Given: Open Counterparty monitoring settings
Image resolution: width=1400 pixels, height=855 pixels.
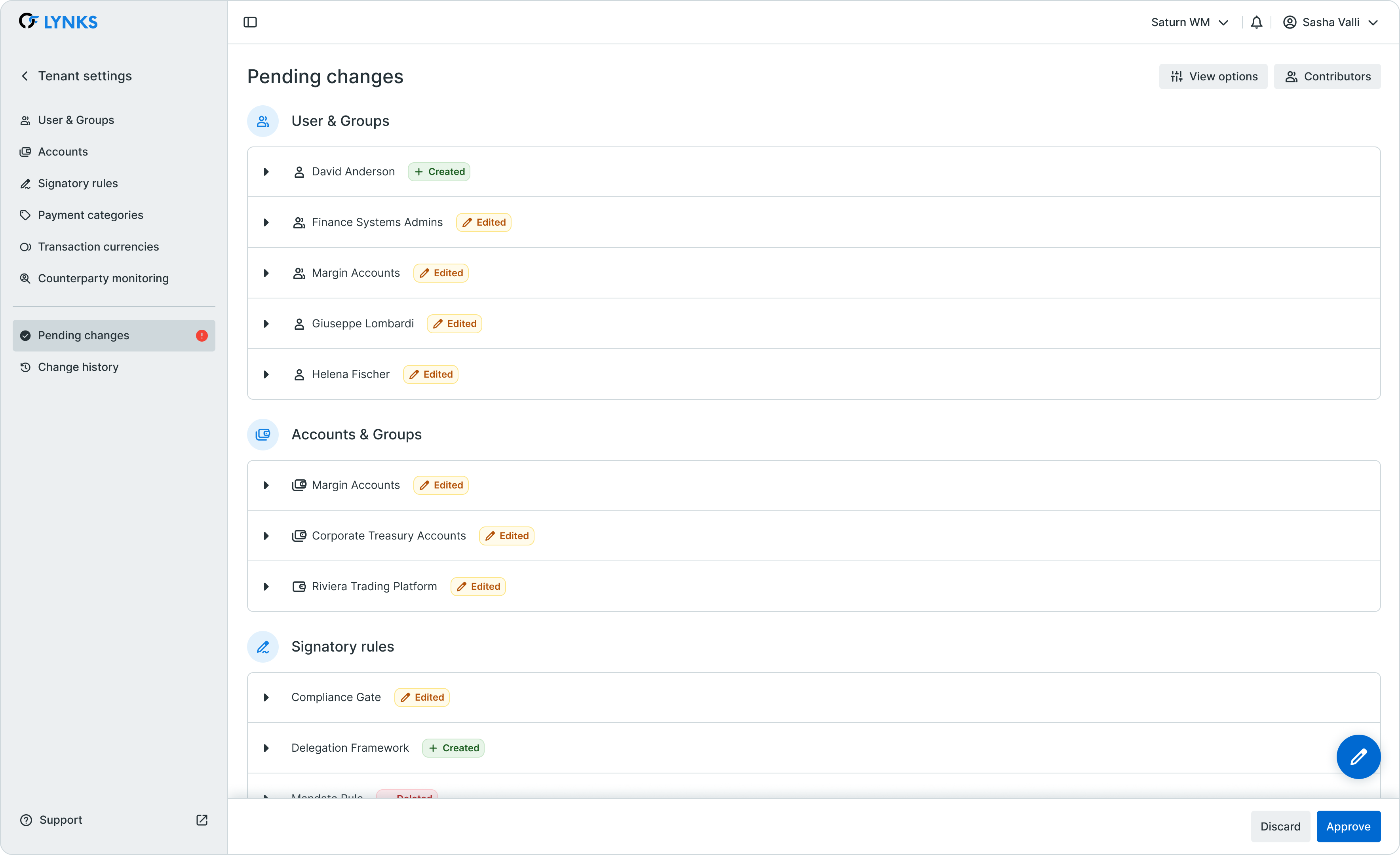Looking at the screenshot, I should pyautogui.click(x=103, y=278).
